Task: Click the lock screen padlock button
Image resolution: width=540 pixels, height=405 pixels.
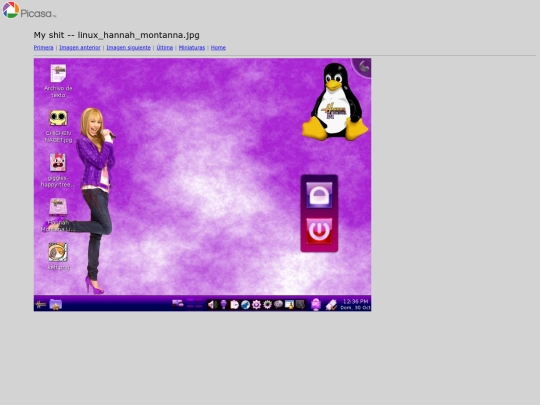Action: click(319, 195)
